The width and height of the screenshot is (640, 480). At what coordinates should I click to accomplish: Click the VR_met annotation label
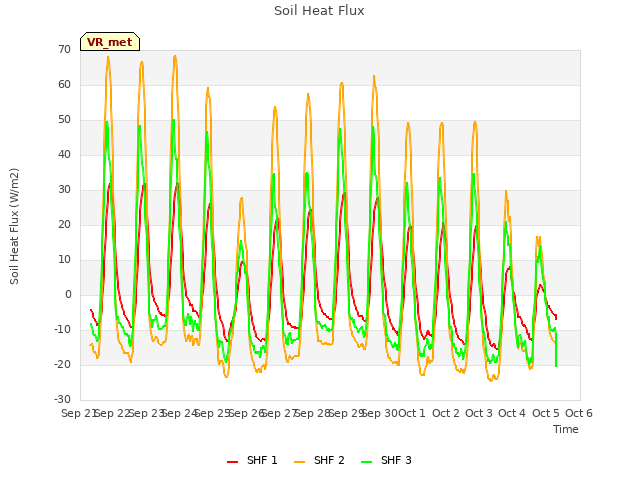pos(110,42)
